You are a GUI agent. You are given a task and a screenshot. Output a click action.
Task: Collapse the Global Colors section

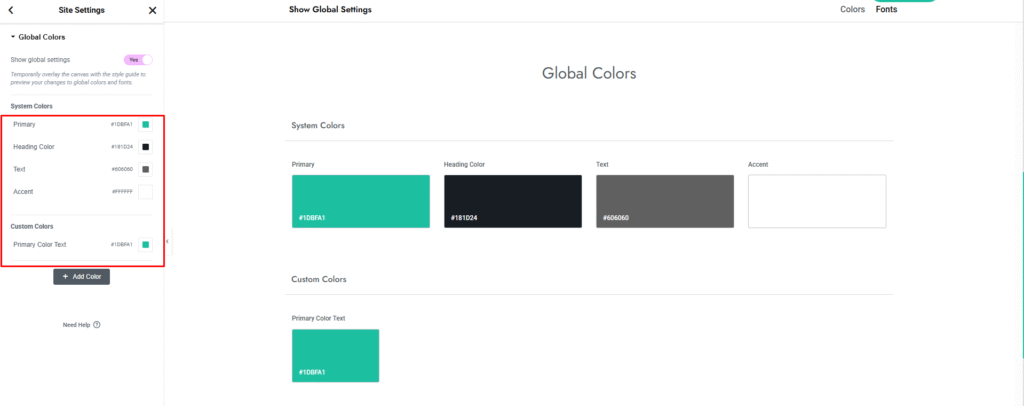tap(13, 37)
